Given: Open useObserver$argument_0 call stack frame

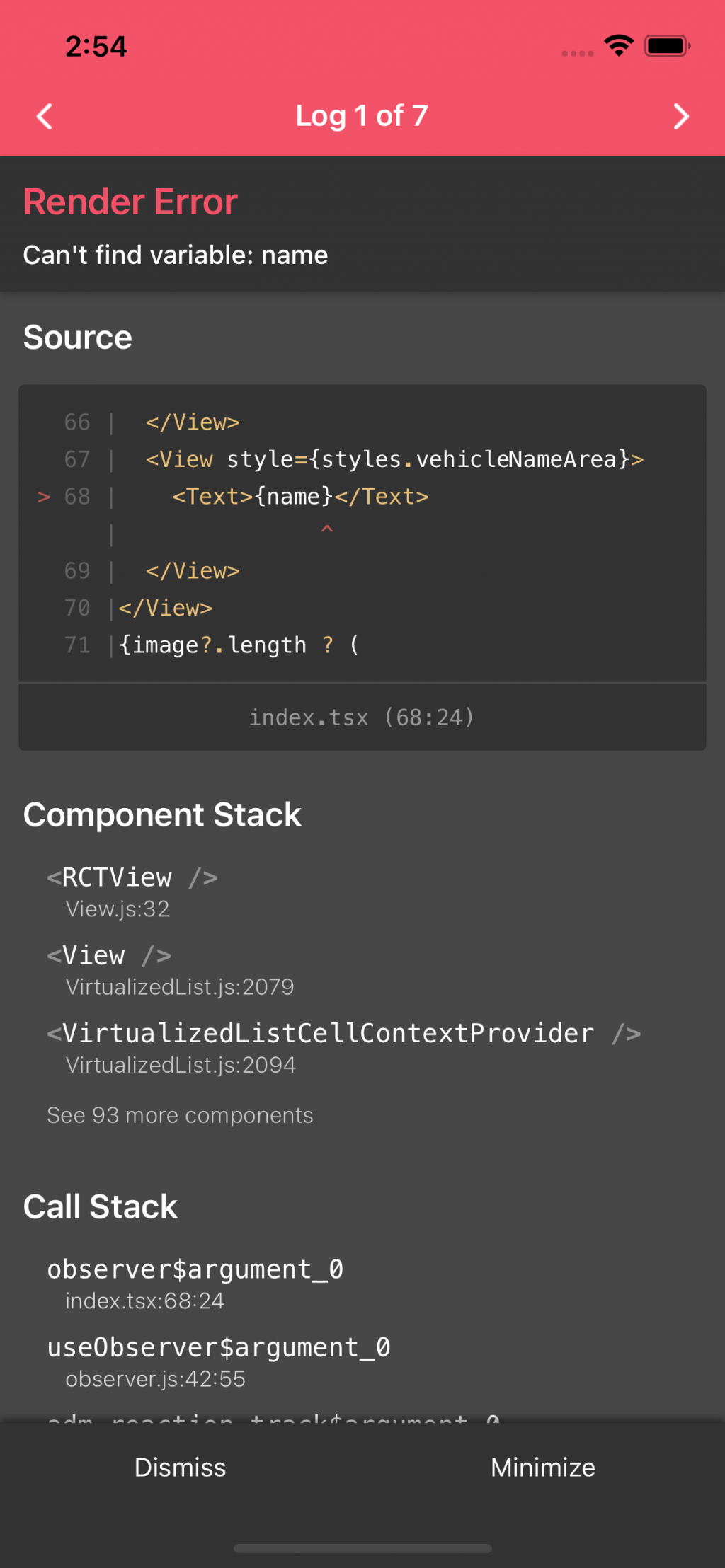Looking at the screenshot, I should point(219,1361).
